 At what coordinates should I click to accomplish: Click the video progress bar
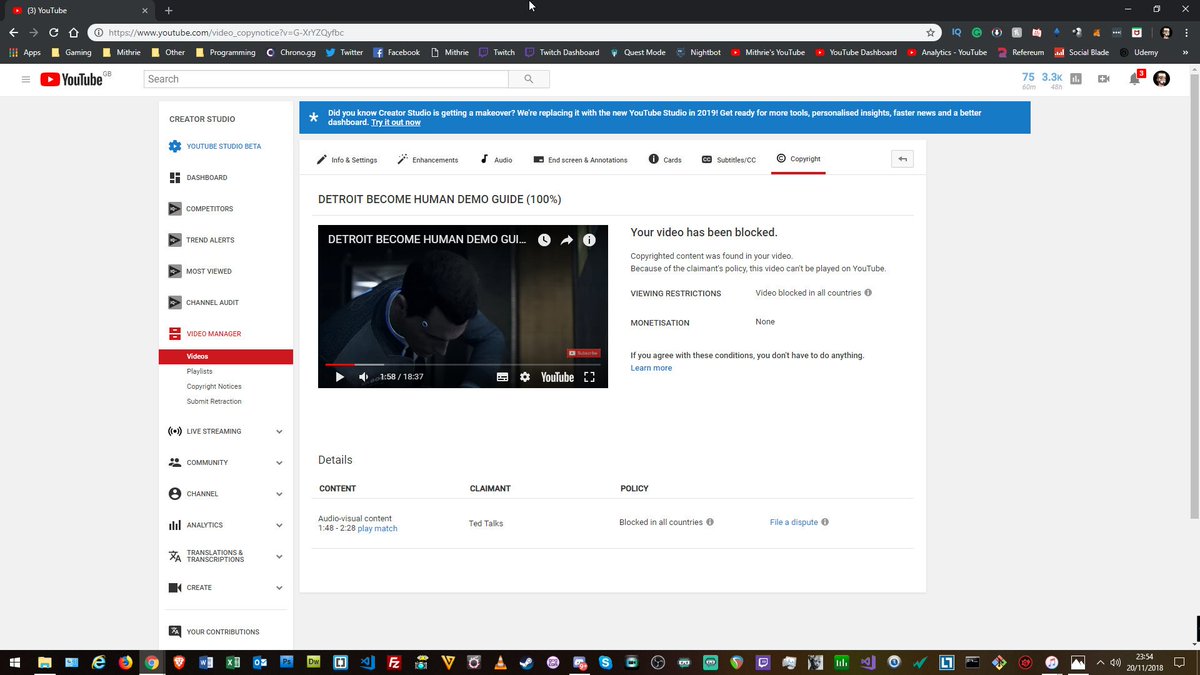tap(463, 364)
